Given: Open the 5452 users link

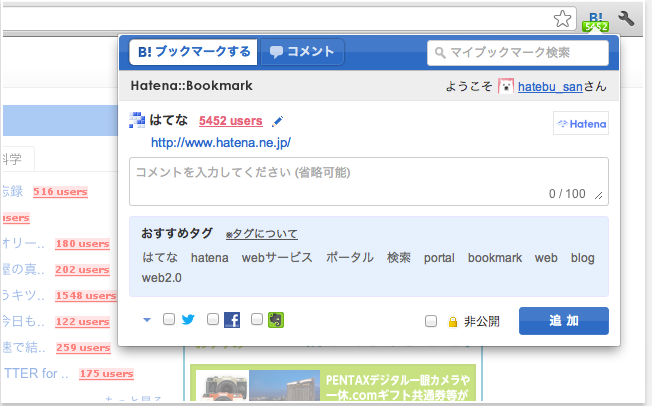Looking at the screenshot, I should (x=230, y=121).
